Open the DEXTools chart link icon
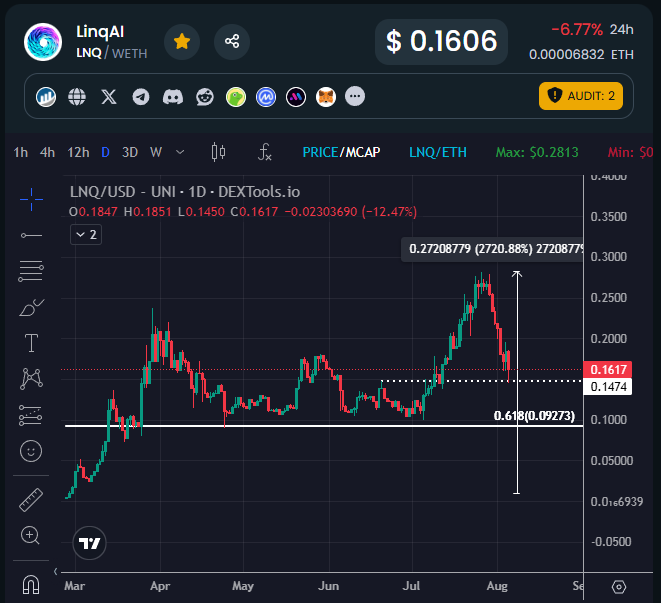This screenshot has height=603, width=661. pos(46,97)
